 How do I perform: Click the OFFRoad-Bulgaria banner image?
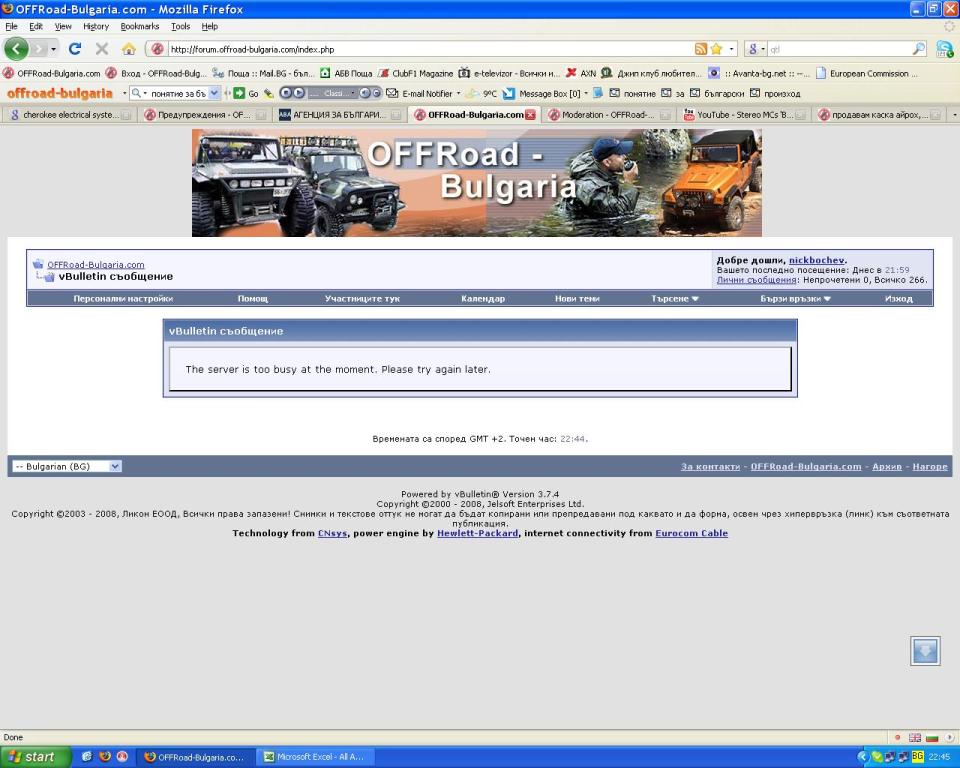(x=476, y=183)
